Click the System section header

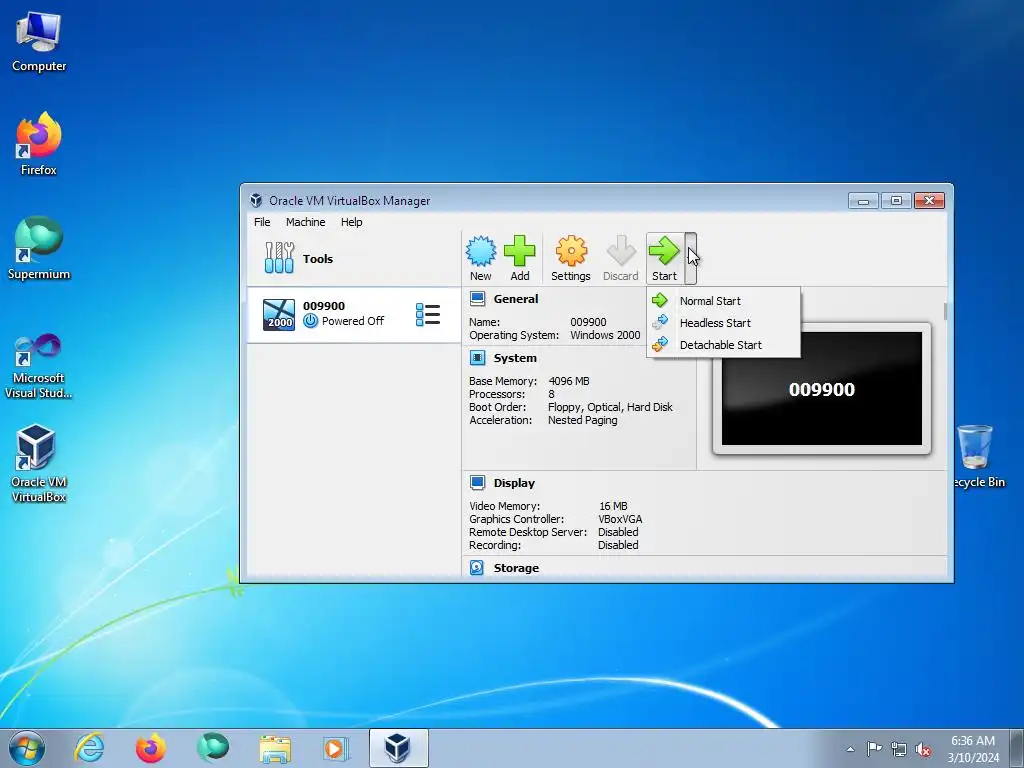(x=515, y=359)
